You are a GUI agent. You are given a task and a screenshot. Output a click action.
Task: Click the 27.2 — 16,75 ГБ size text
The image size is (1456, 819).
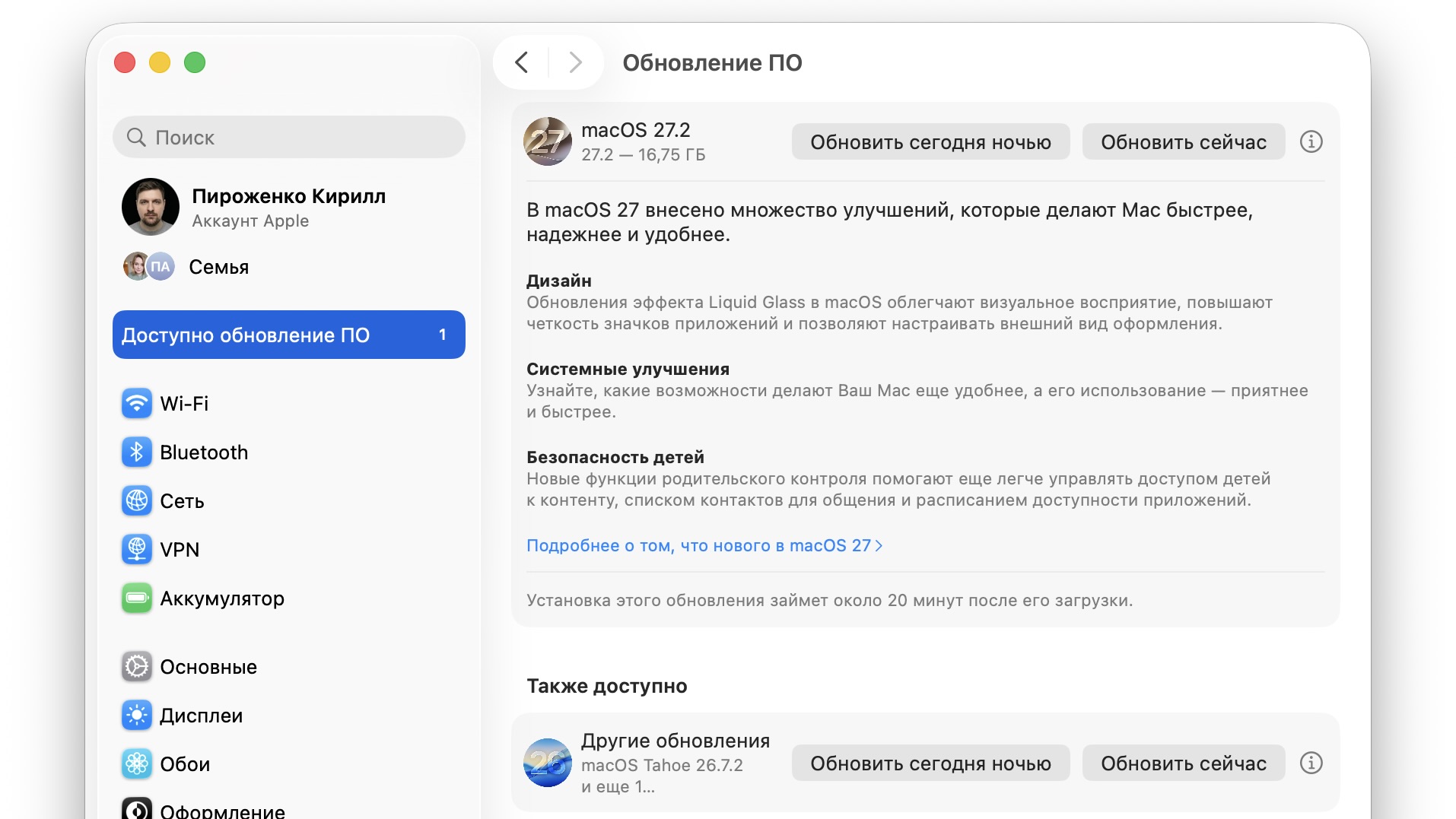[x=644, y=155]
